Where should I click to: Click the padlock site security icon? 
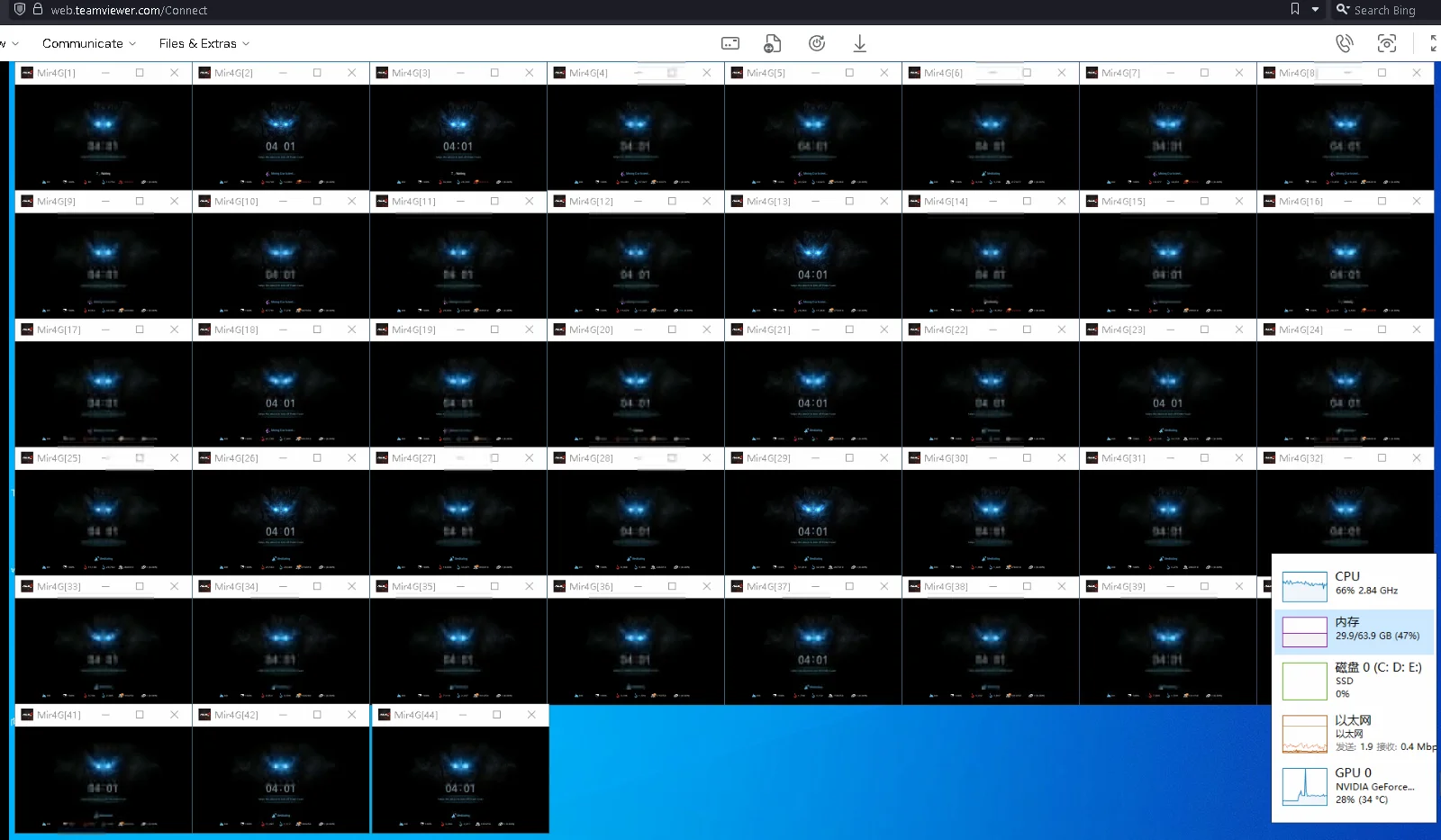tap(38, 9)
